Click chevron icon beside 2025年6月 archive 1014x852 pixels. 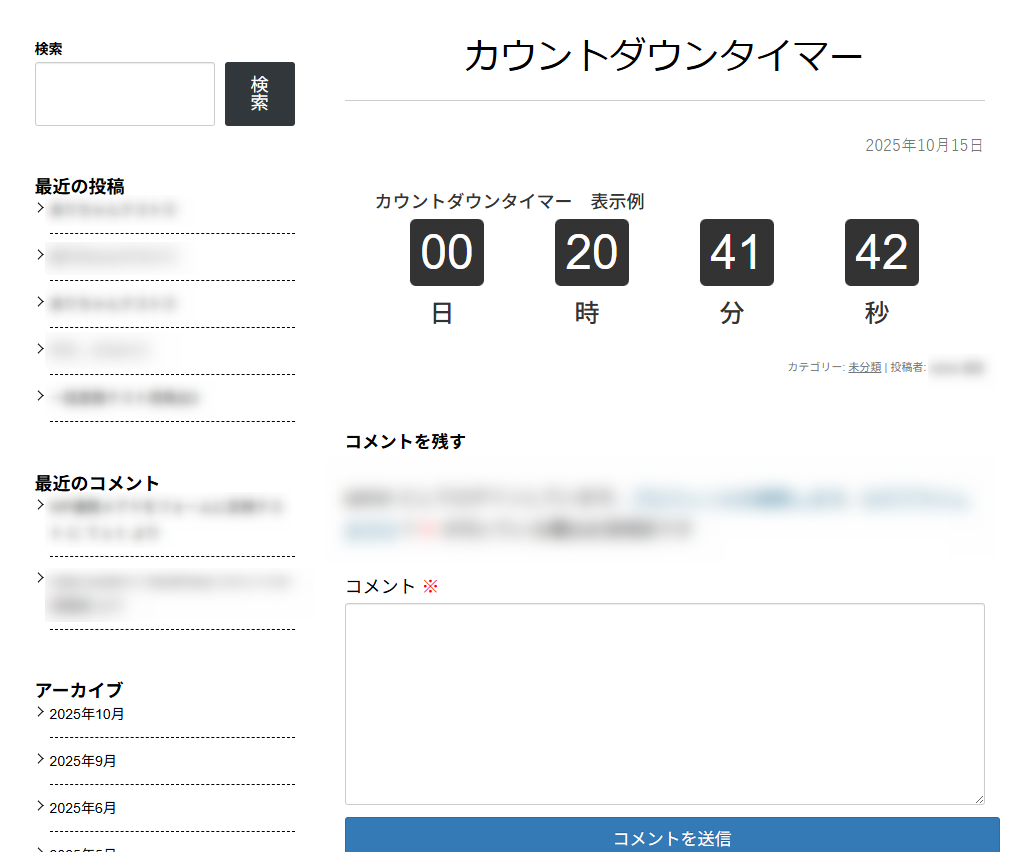40,806
